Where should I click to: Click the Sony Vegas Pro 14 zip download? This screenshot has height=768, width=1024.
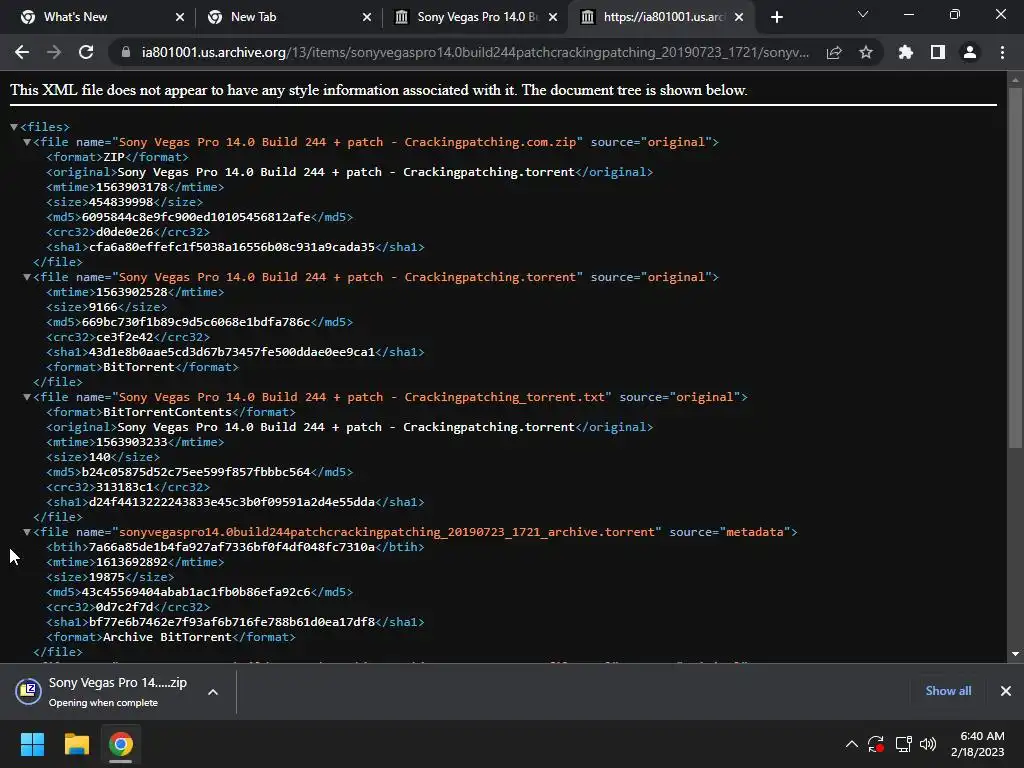pos(103,692)
